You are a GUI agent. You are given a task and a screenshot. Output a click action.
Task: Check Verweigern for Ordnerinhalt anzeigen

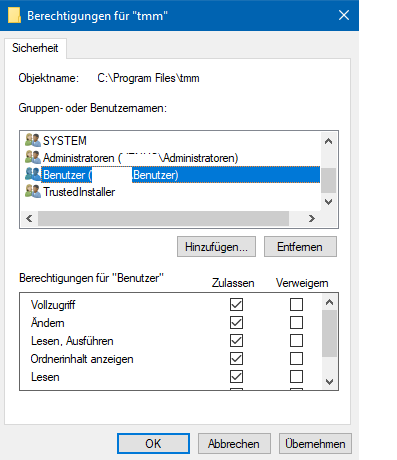[x=296, y=359]
